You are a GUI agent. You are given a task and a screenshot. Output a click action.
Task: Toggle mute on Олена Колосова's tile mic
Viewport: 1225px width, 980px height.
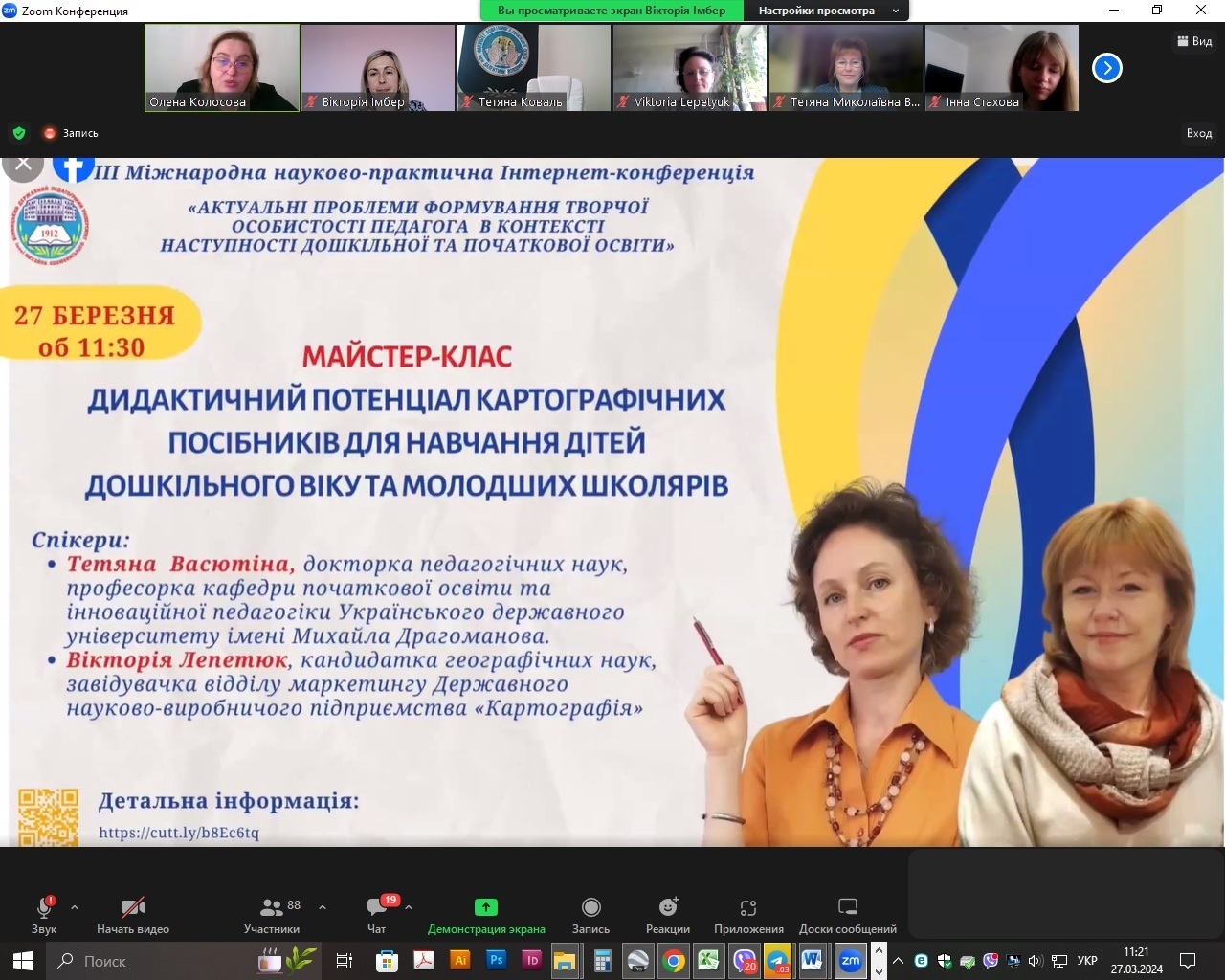pyautogui.click(x=156, y=100)
